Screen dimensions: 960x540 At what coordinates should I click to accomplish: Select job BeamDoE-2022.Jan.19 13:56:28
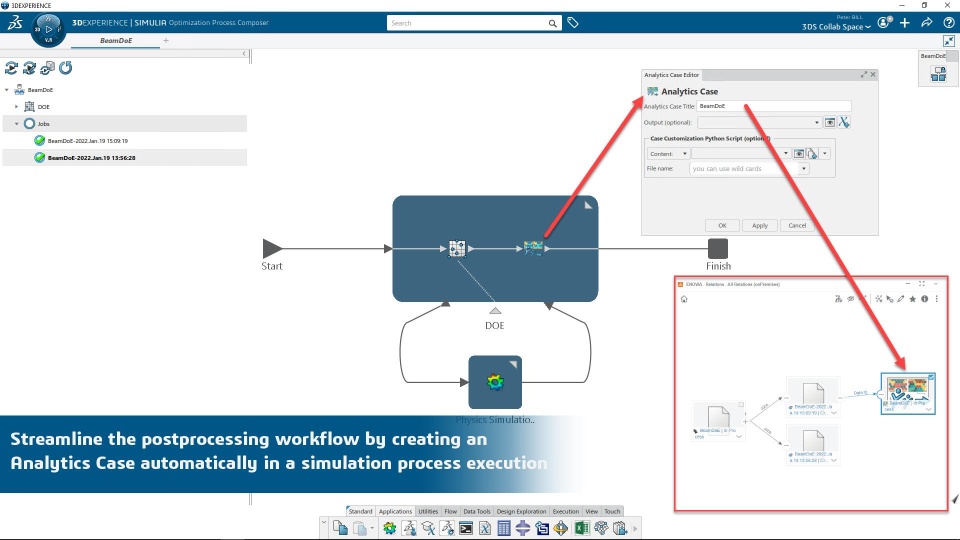click(91, 158)
